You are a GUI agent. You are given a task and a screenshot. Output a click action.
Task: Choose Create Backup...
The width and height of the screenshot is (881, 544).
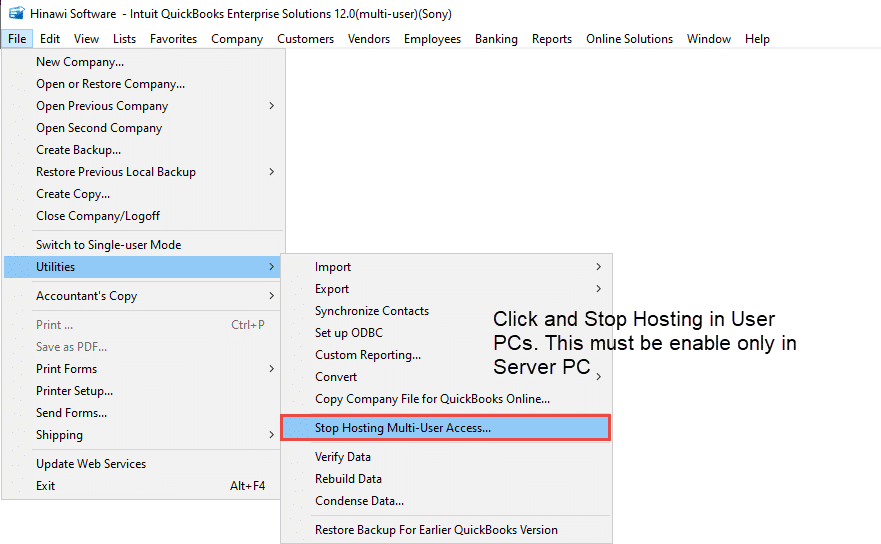coord(143,149)
